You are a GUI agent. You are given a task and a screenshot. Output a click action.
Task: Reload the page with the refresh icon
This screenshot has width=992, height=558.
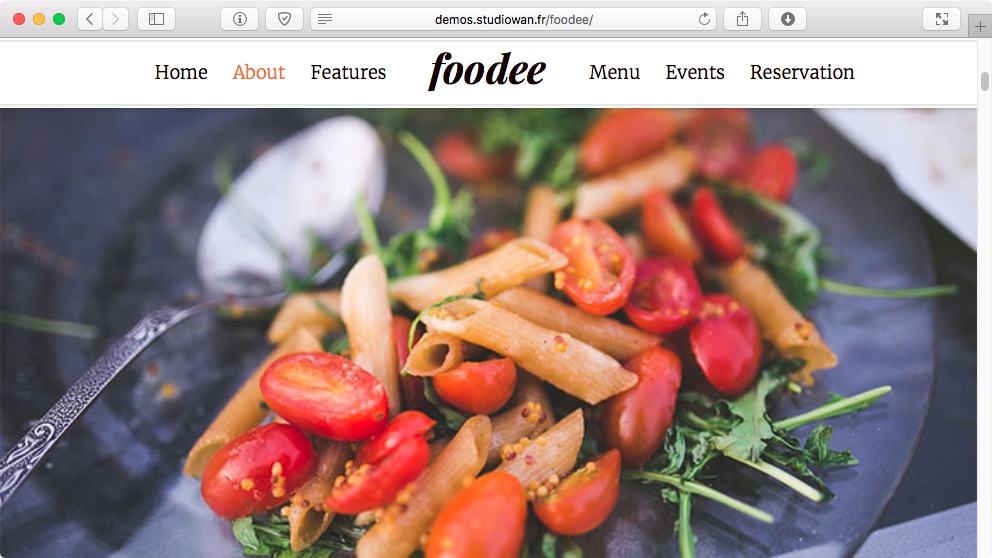tap(704, 20)
